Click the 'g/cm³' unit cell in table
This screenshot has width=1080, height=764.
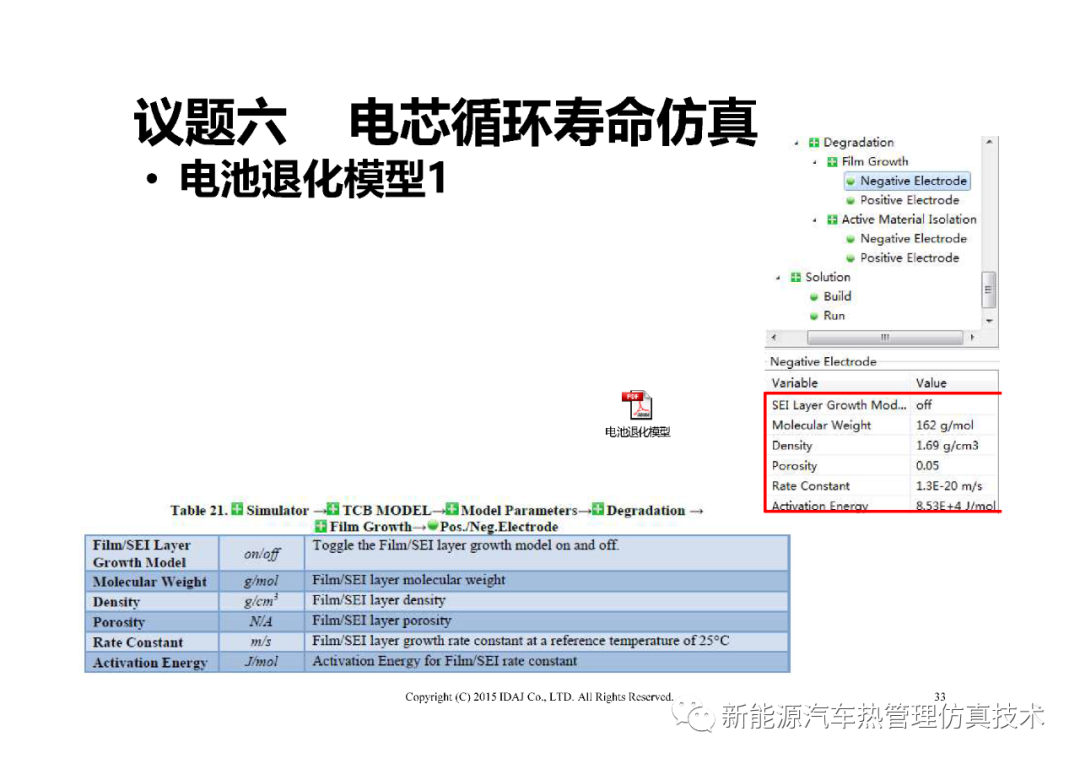coord(262,601)
